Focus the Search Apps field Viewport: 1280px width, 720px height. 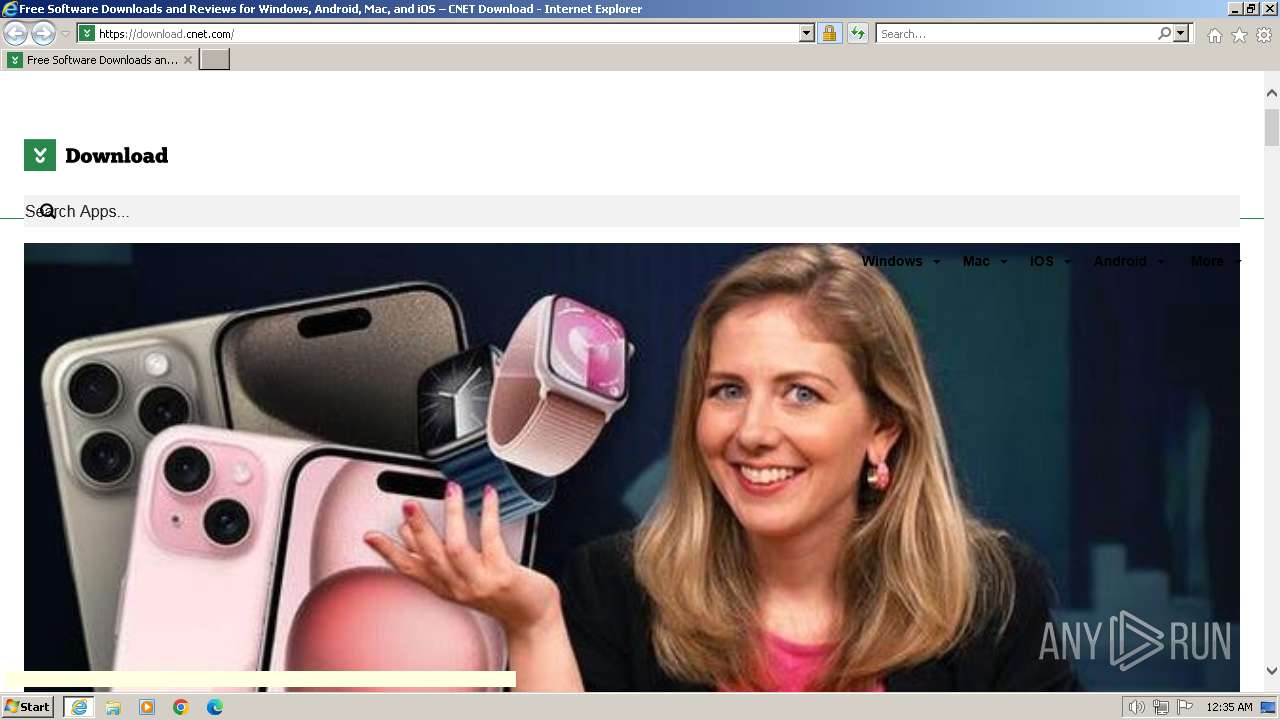point(632,211)
